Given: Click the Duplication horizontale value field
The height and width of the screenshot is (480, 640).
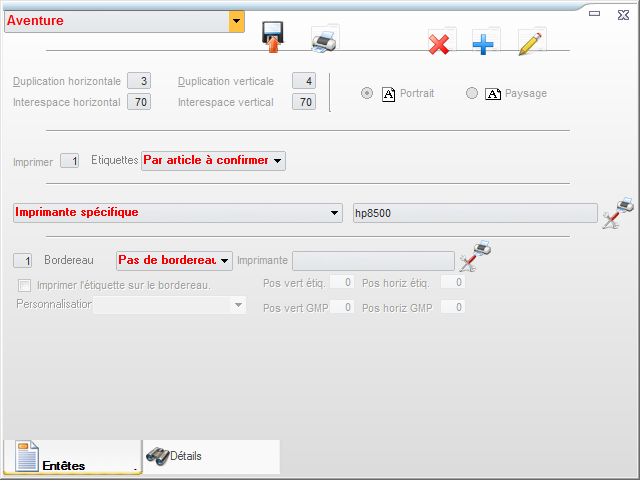Looking at the screenshot, I should 139,81.
